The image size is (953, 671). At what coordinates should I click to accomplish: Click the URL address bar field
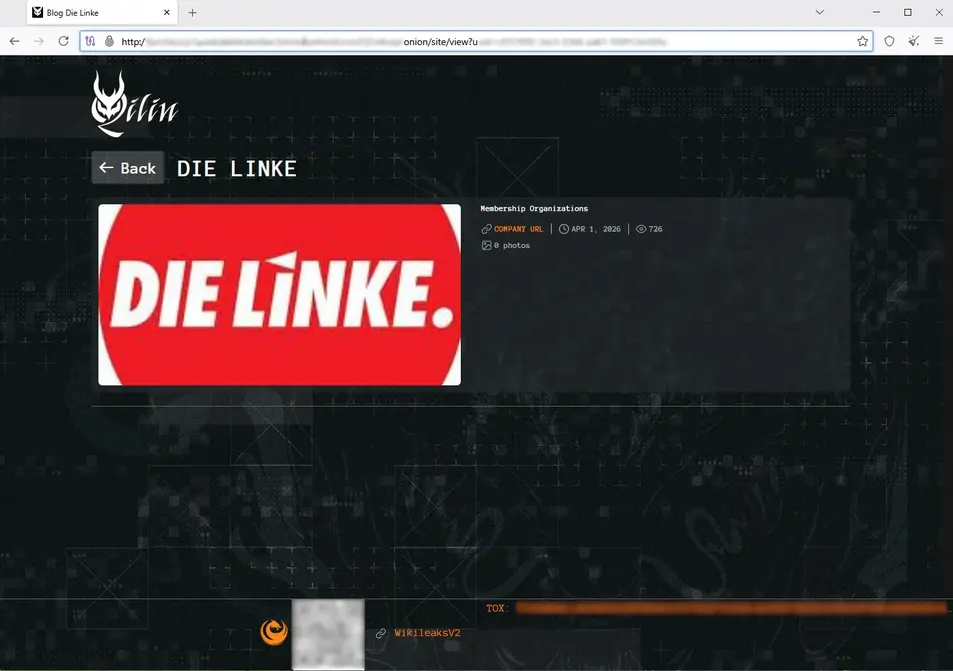pos(476,41)
